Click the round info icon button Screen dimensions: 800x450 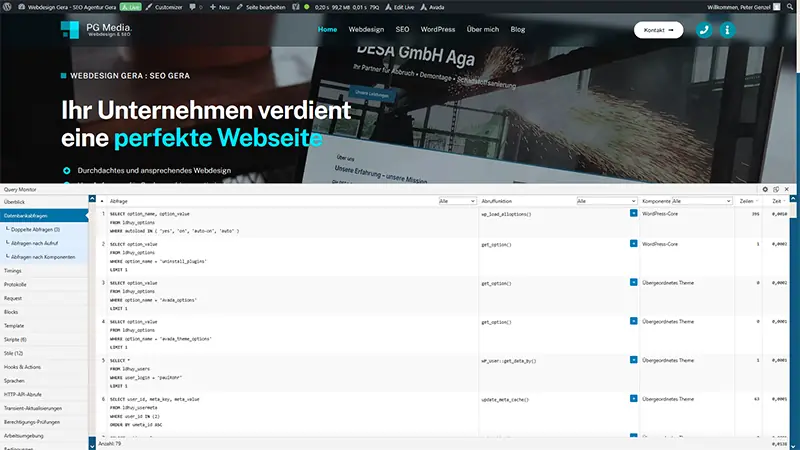click(728, 30)
